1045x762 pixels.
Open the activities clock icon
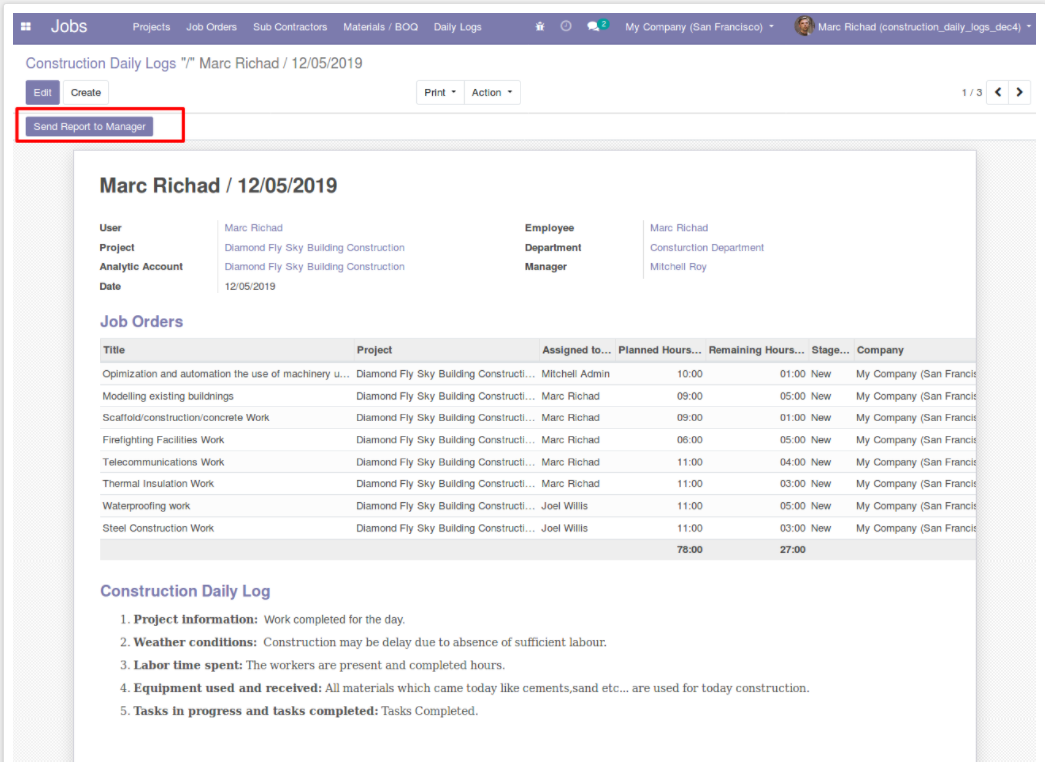click(566, 27)
